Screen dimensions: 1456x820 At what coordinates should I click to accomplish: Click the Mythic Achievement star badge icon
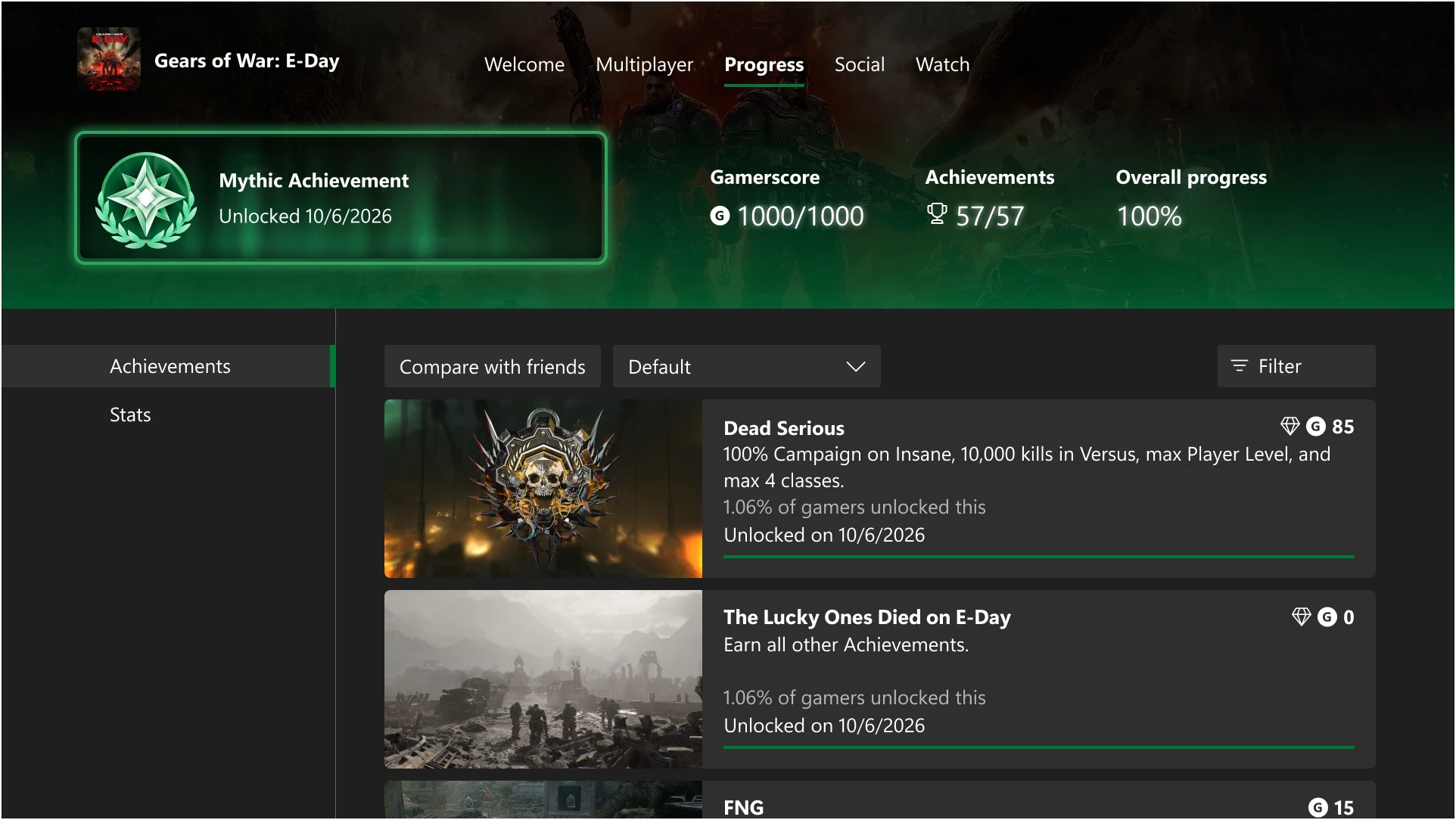[146, 200]
